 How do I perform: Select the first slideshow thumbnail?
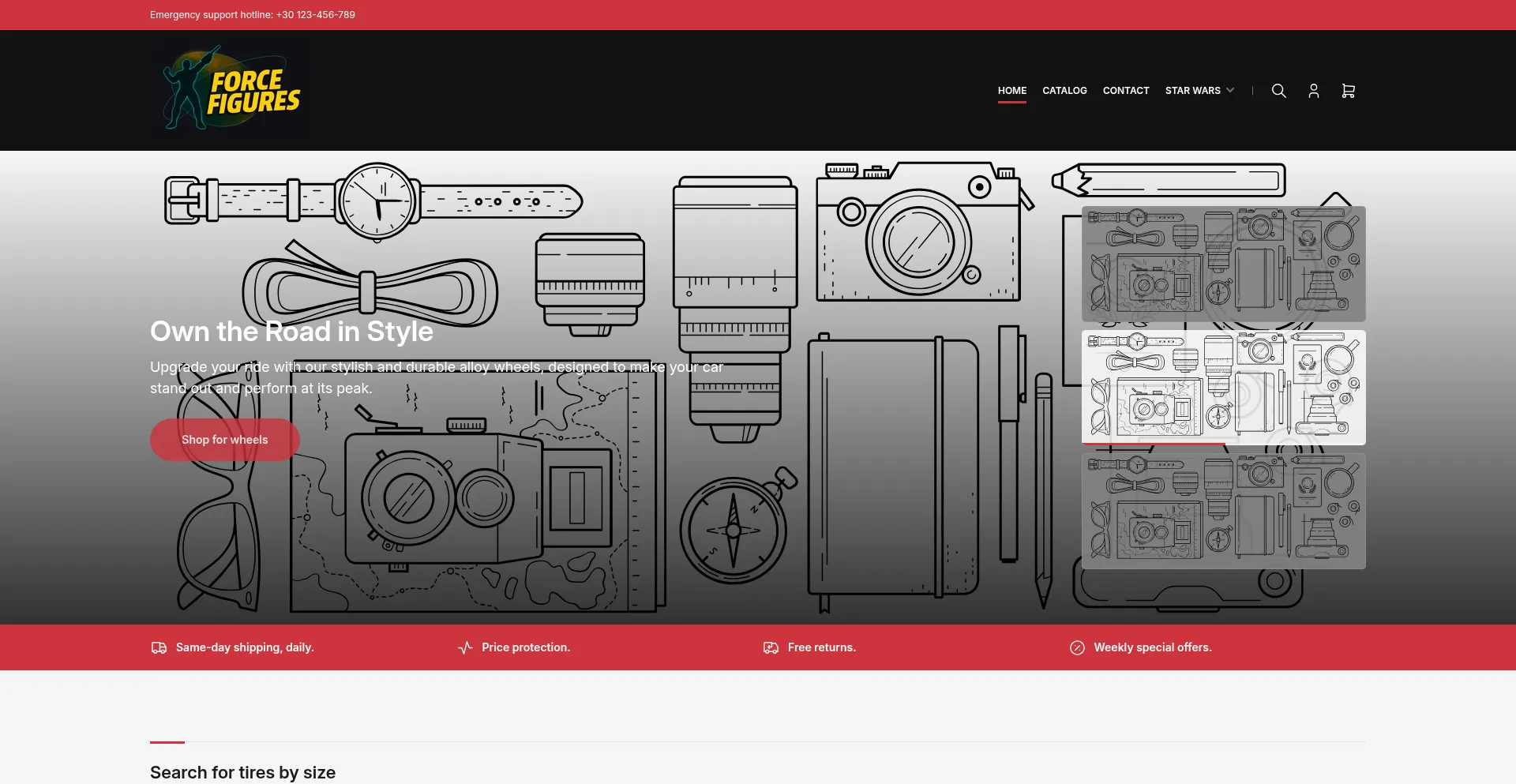1223,264
